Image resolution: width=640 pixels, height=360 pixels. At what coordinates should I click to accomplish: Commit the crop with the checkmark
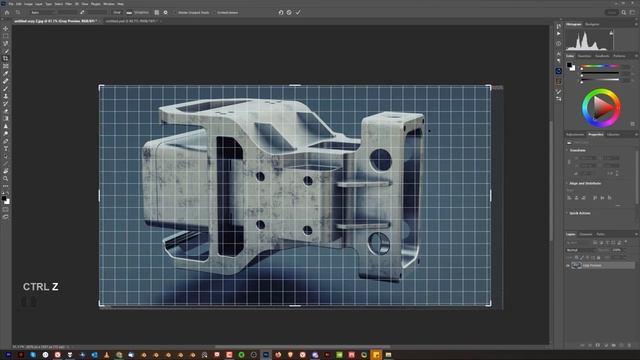click(298, 13)
